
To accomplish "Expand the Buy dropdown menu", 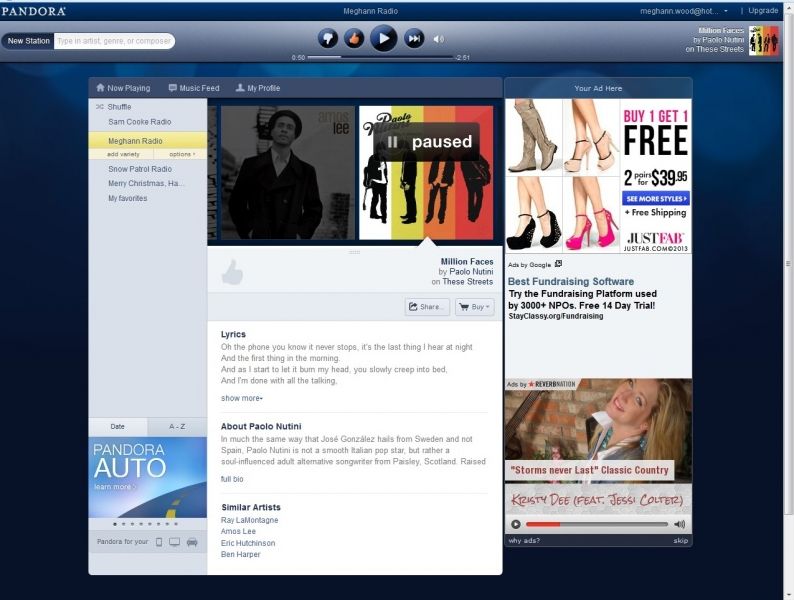I will point(475,307).
